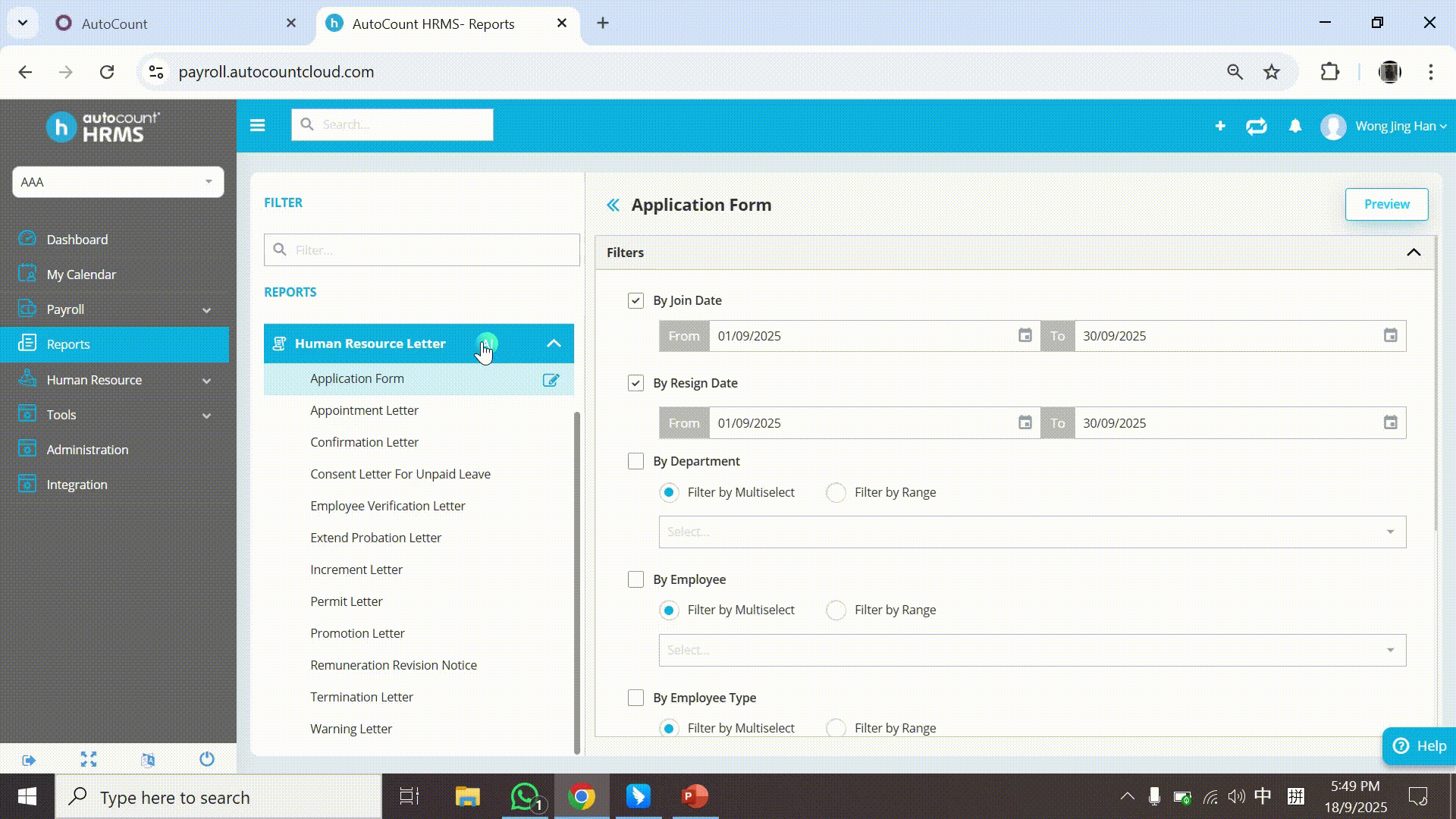Click the fullscreen icon in sidebar footer
Screen dimensions: 1456x819
pyautogui.click(x=89, y=759)
